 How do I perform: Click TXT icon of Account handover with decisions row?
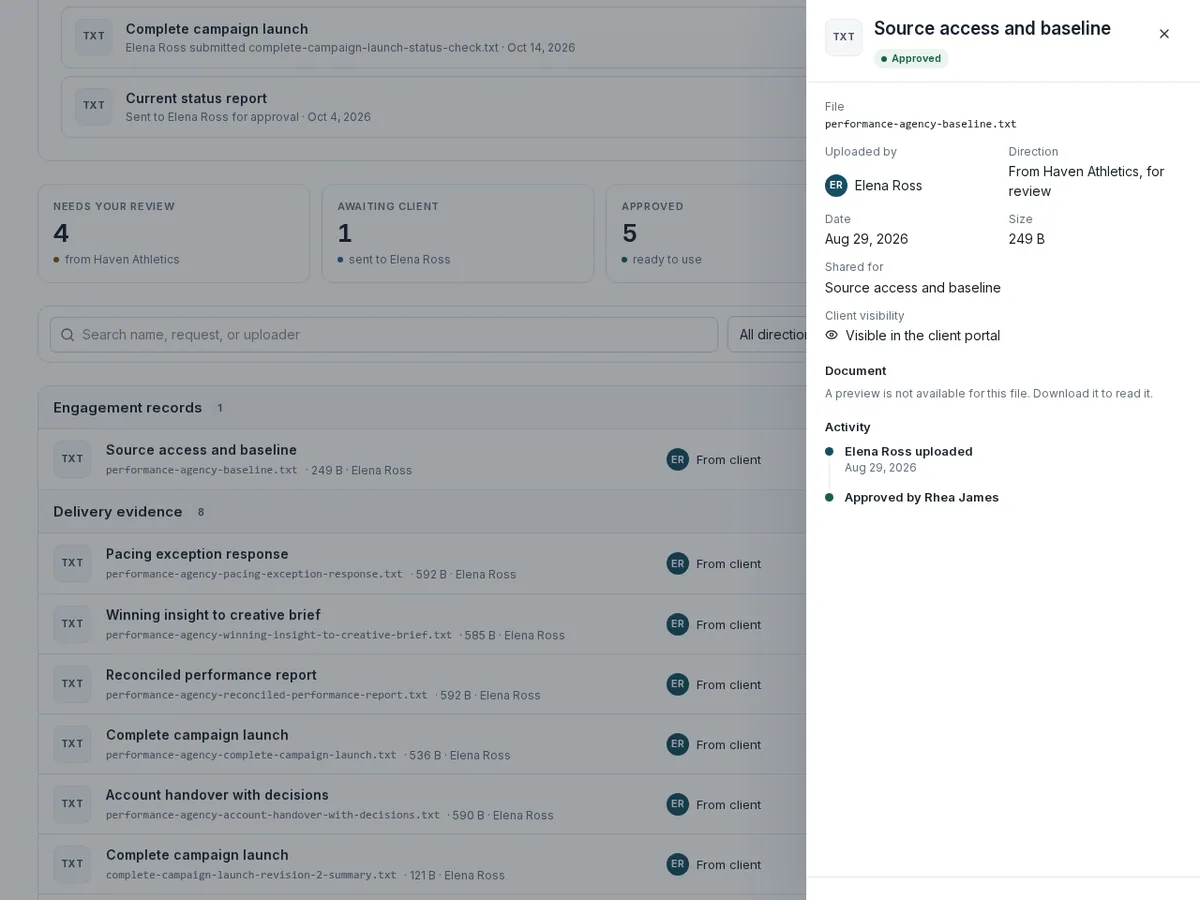(x=73, y=804)
